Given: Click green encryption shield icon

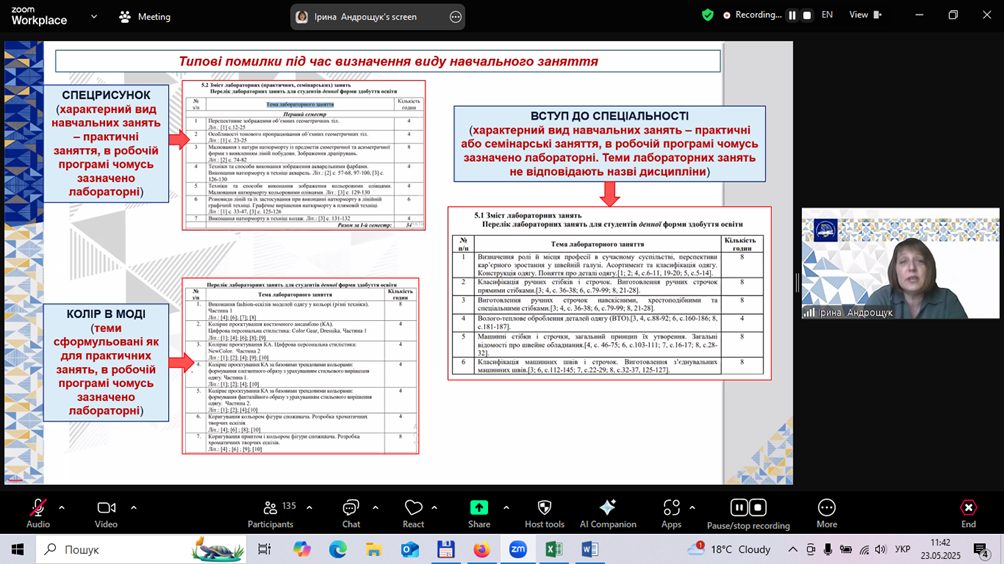Looking at the screenshot, I should tap(708, 15).
